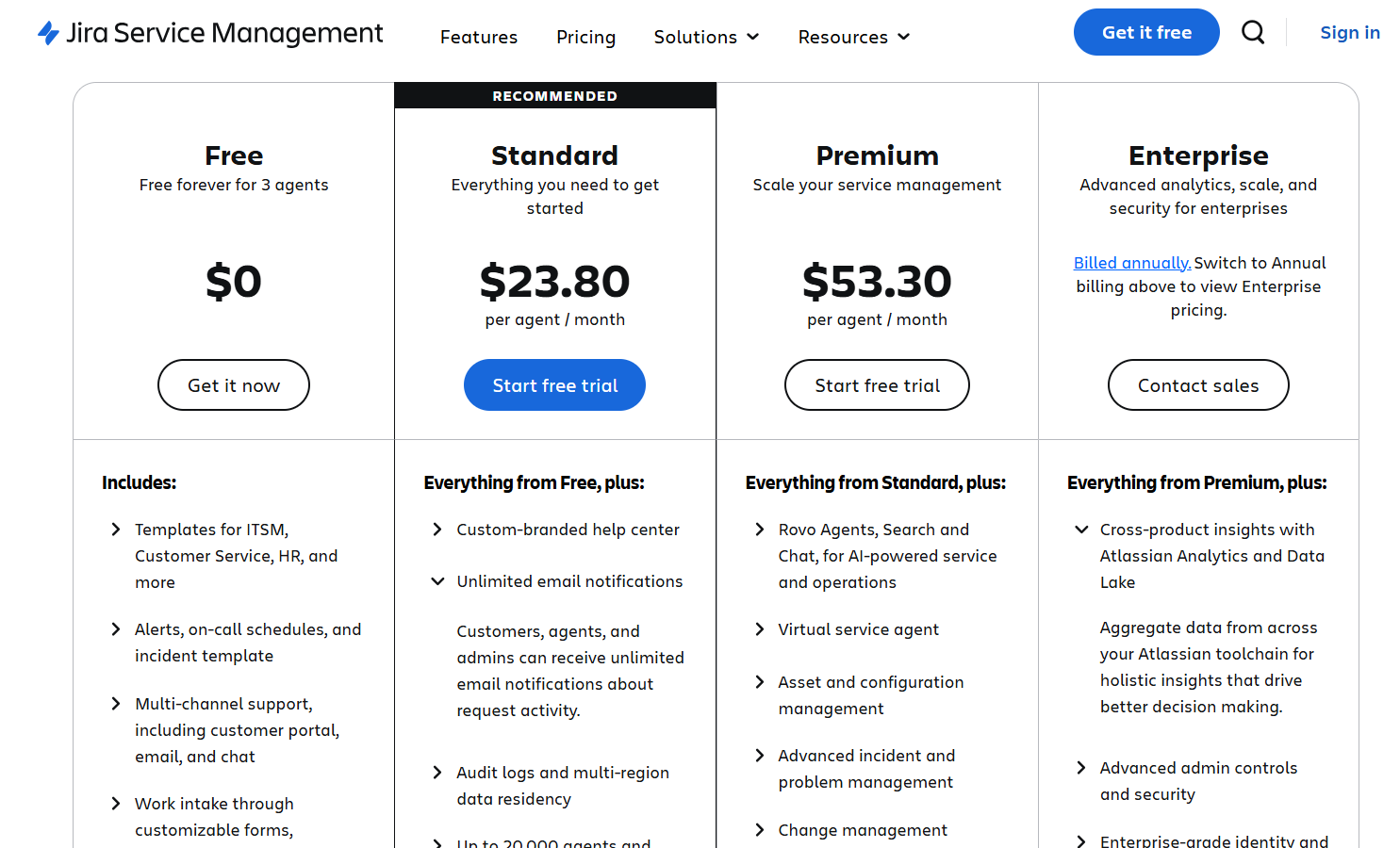Expand Rovo Agents, Search and Chat item
Viewport: 1400px width, 848px height.
coord(760,530)
